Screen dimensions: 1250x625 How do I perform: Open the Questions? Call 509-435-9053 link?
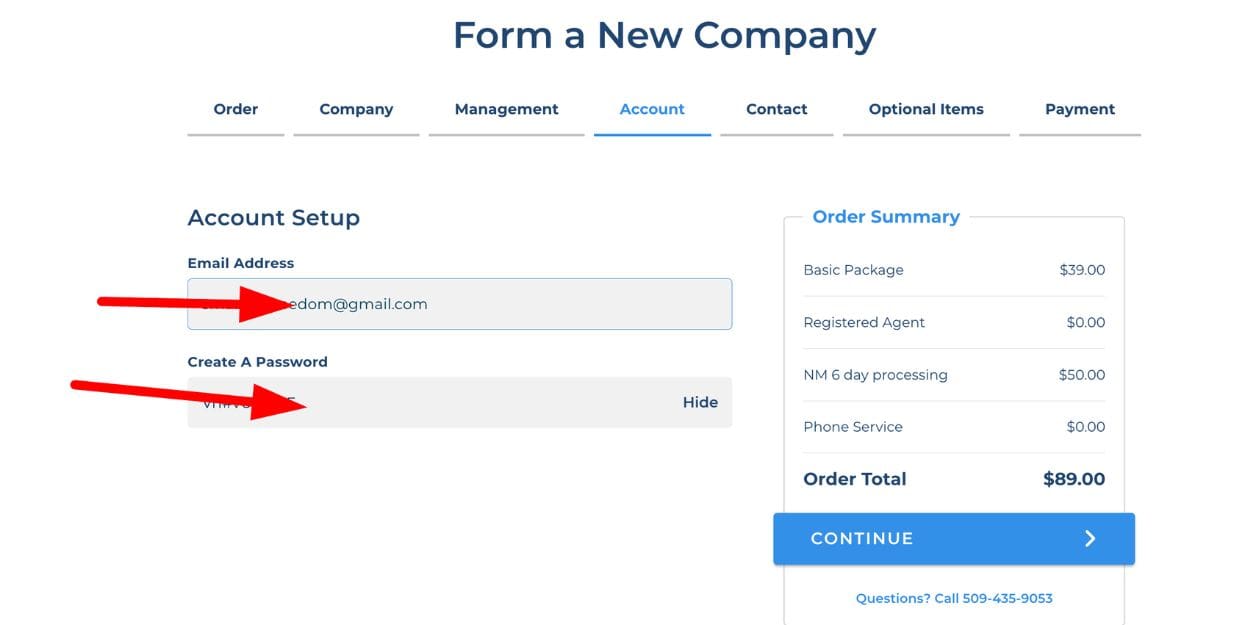coord(954,598)
